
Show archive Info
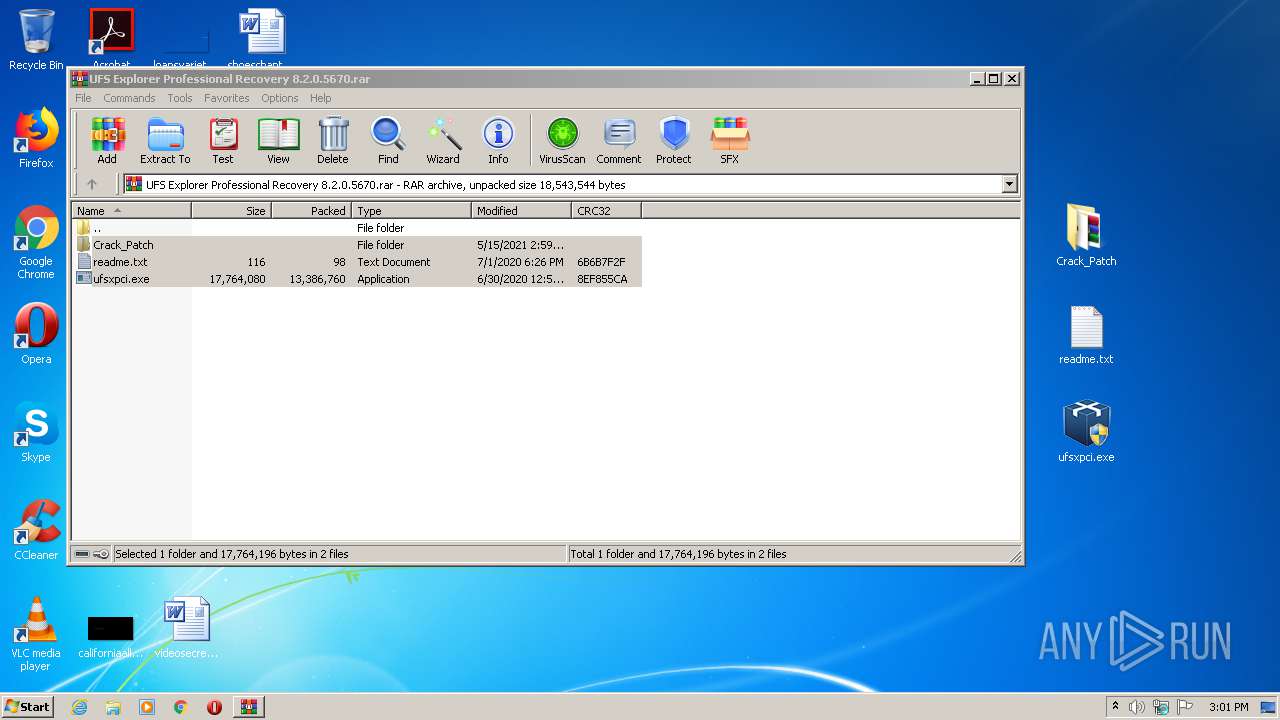[x=498, y=141]
